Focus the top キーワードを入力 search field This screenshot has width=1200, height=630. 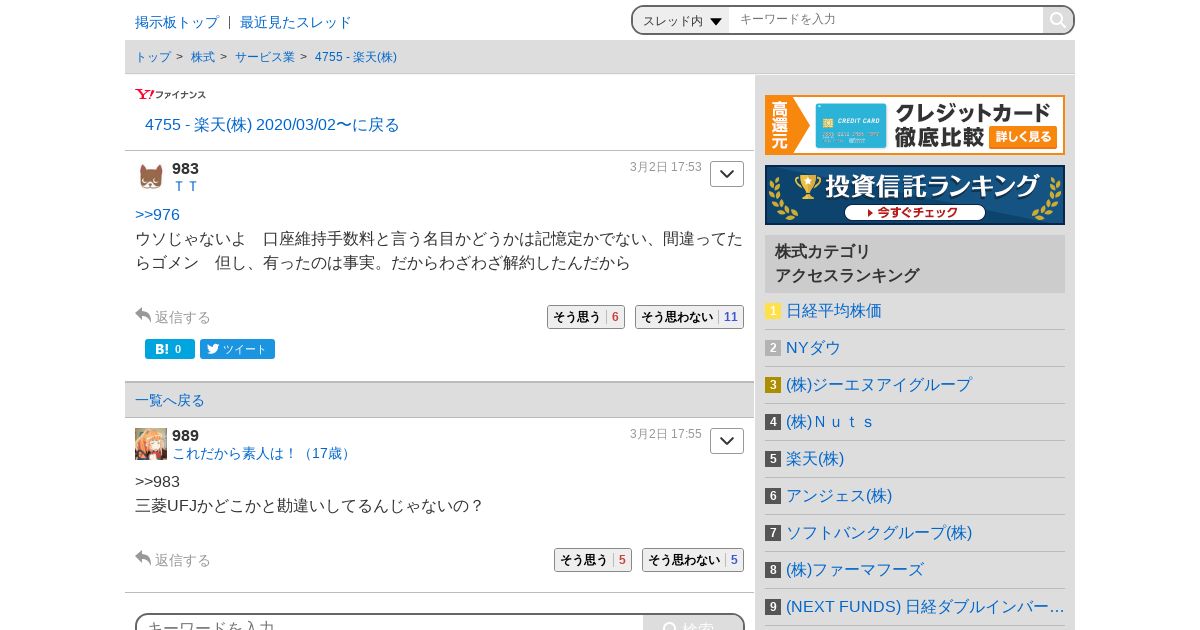coord(886,20)
